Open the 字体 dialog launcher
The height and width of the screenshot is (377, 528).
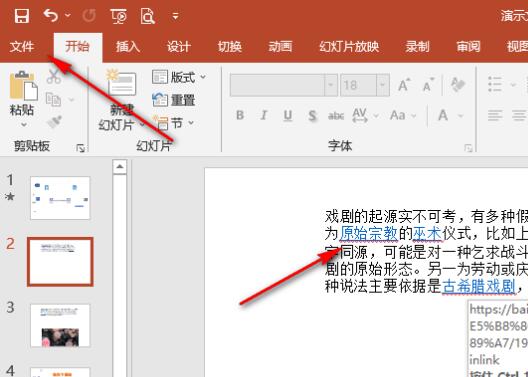[x=468, y=148]
